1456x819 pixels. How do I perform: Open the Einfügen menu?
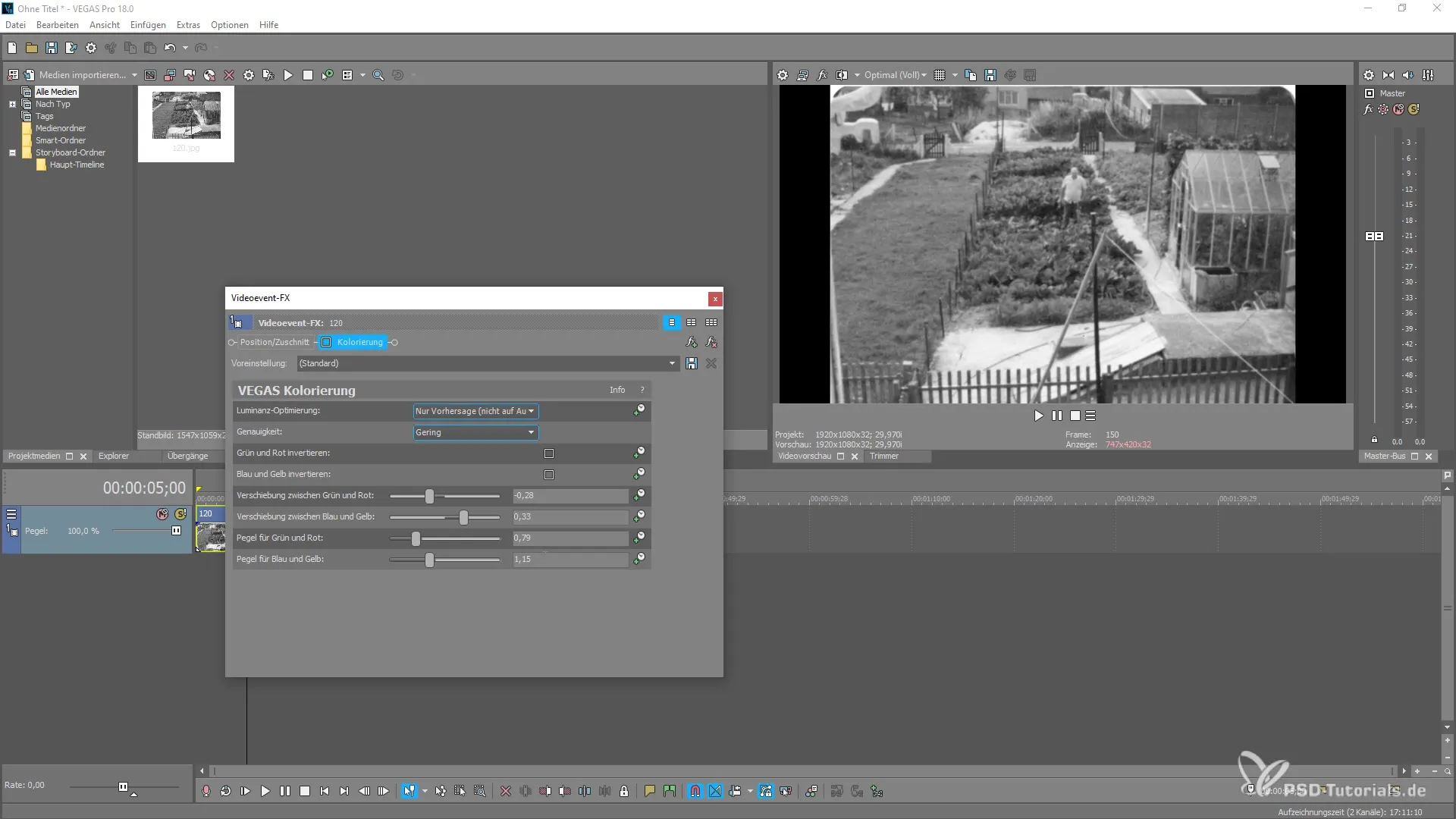pos(148,25)
